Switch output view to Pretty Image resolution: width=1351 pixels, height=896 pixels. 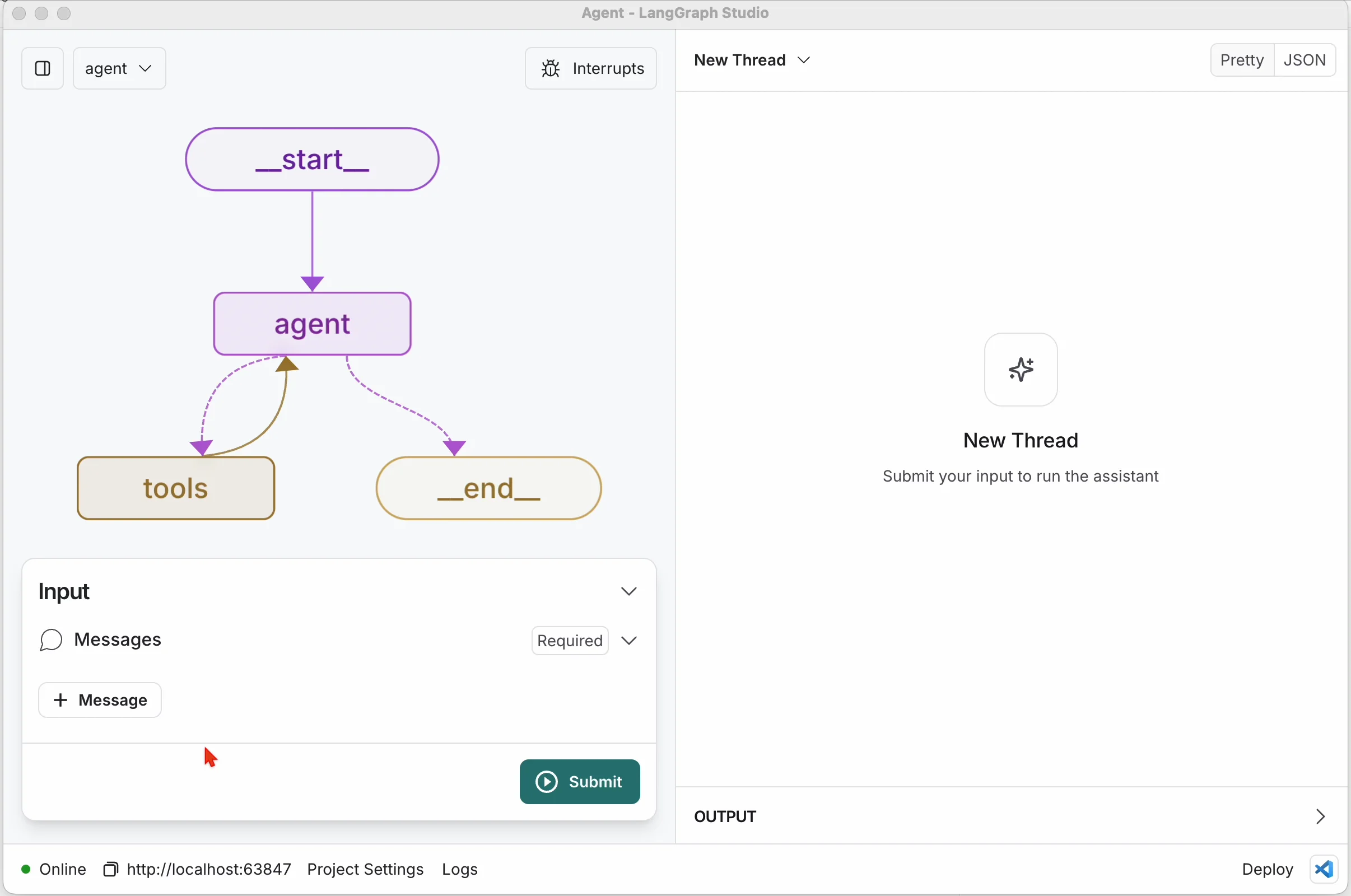click(1242, 60)
